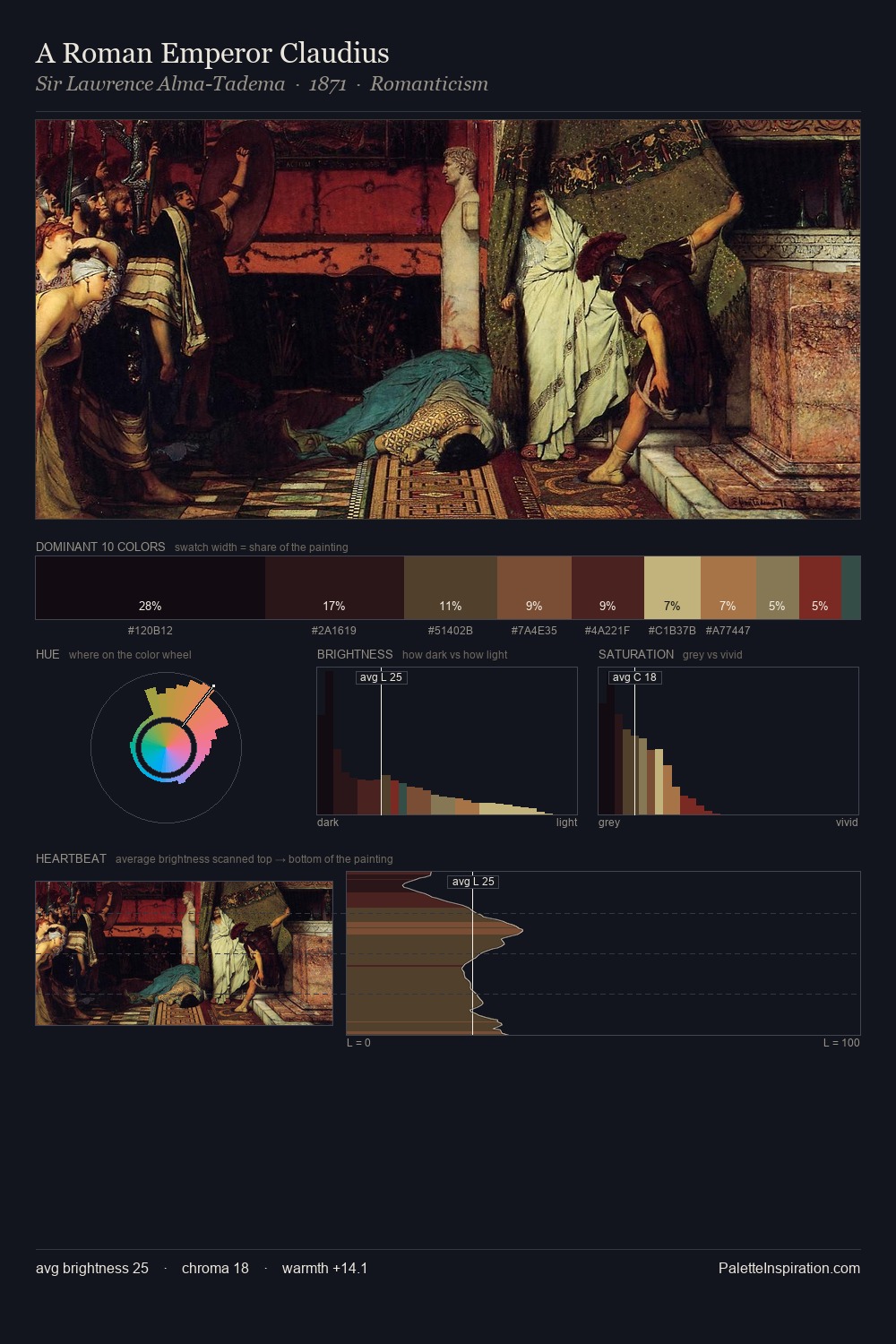Click the HEARTBEAT section heading
The image size is (896, 1344).
[71, 858]
